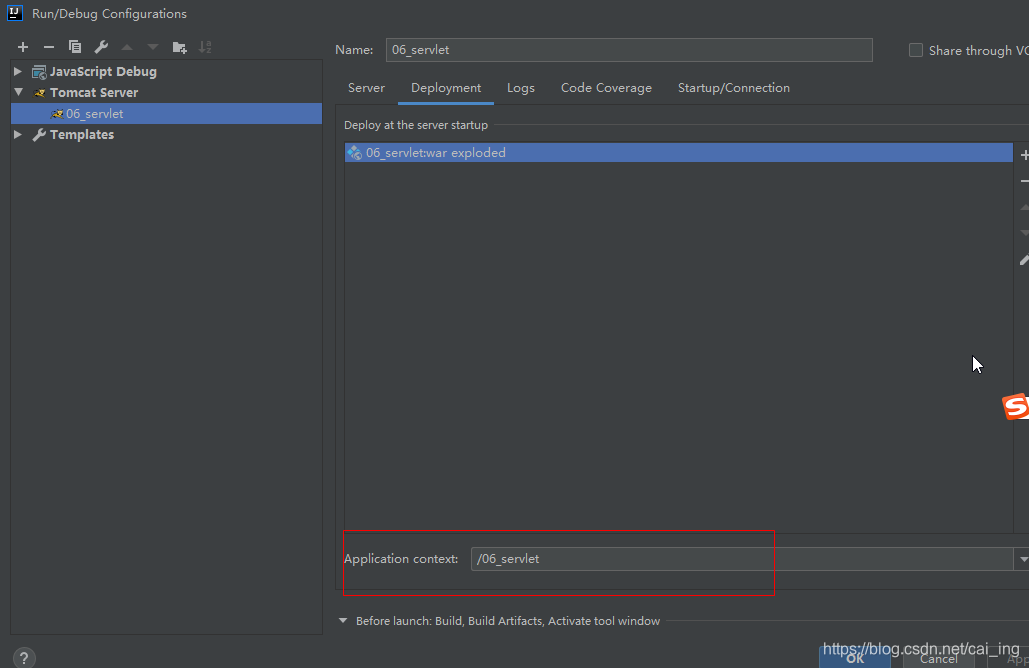
Task: Move configuration down in toolbar
Action: [153, 47]
